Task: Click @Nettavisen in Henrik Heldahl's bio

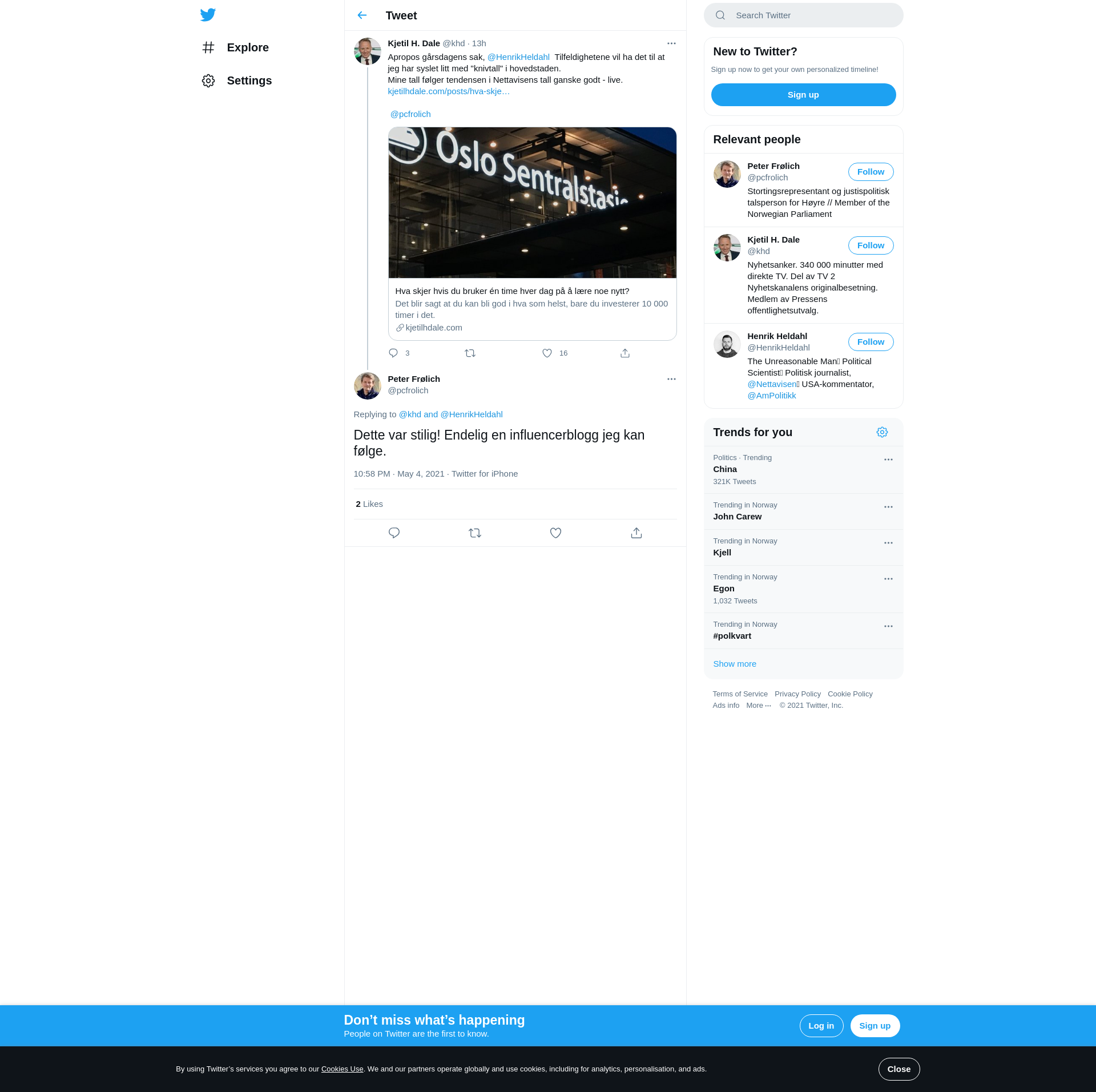Action: (x=772, y=384)
